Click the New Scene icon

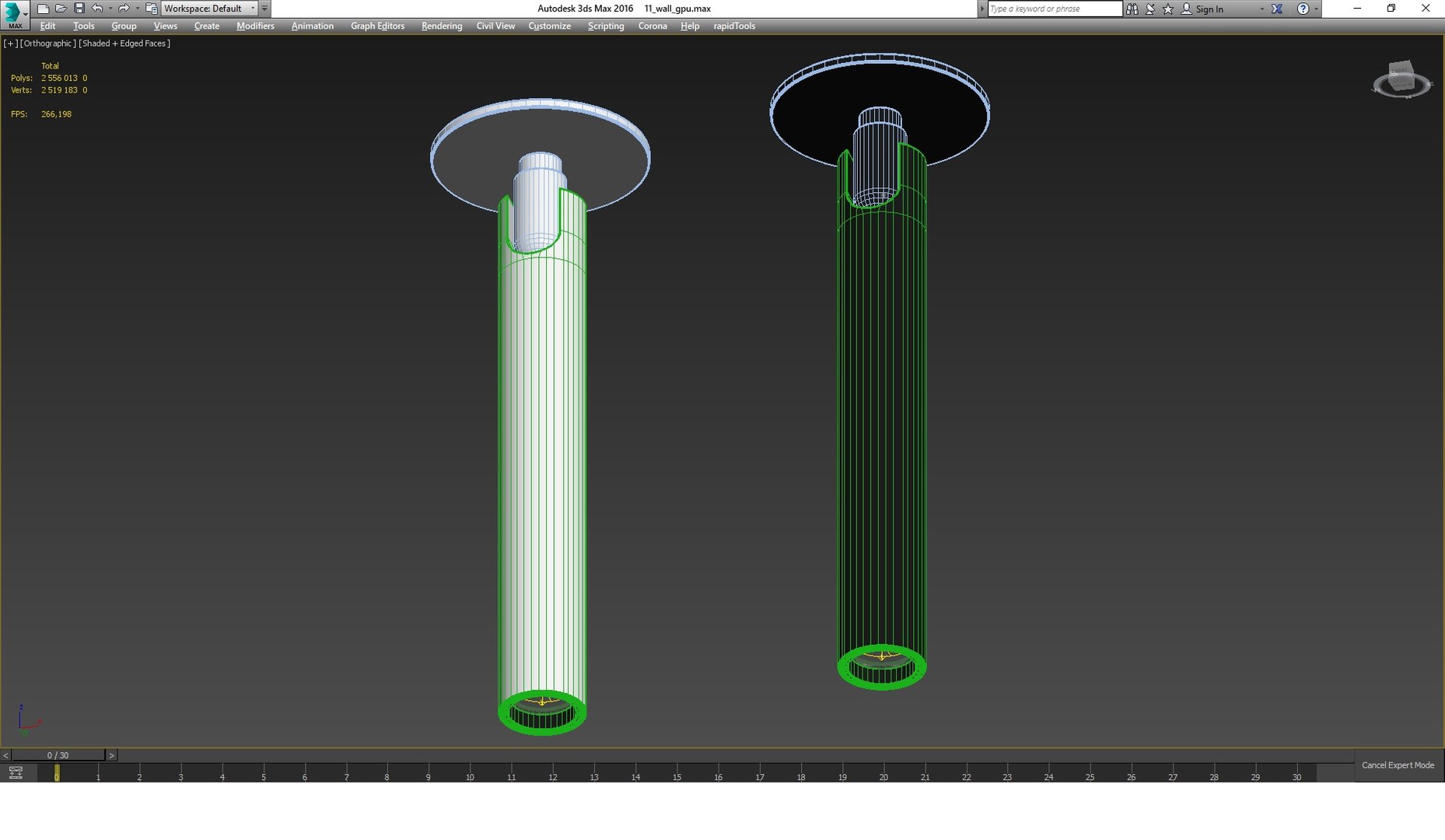click(x=43, y=9)
